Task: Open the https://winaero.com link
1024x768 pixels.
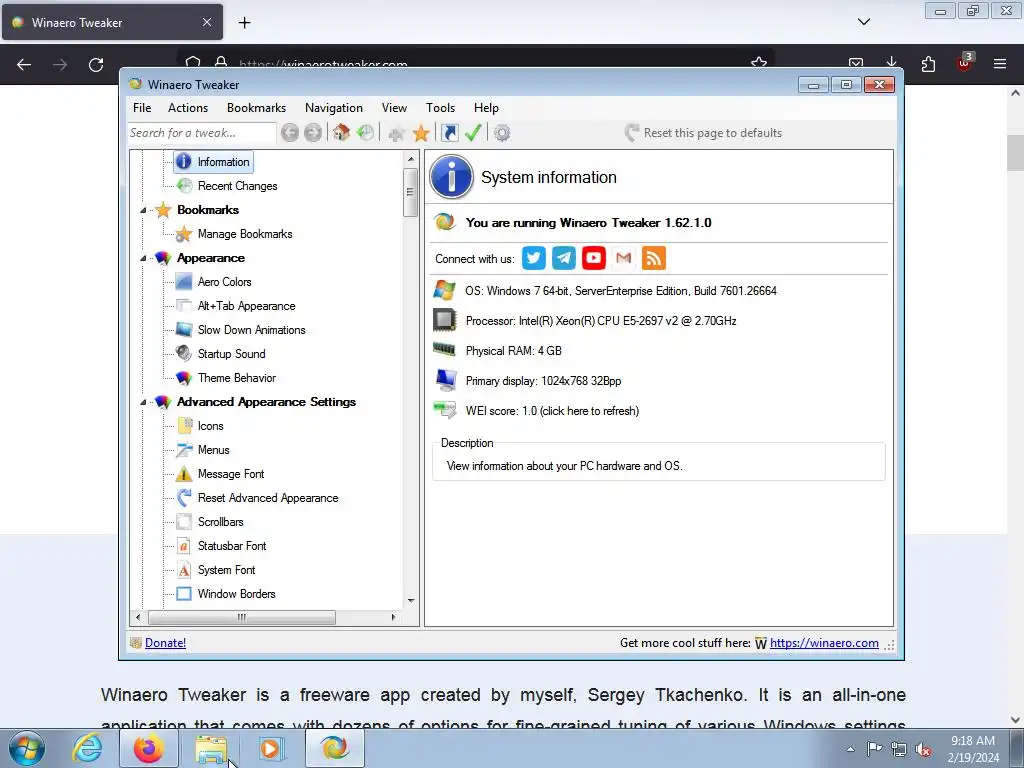Action: (824, 643)
